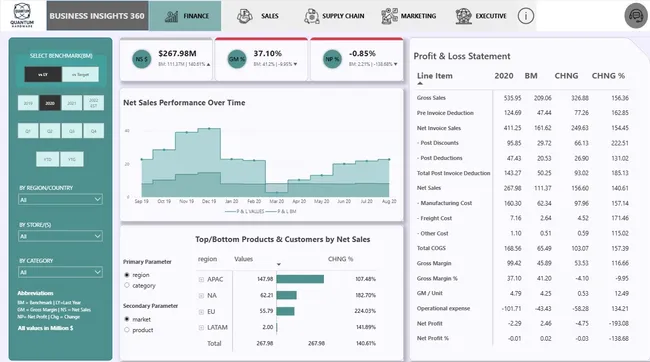Select the category primary parameter radio
The height and width of the screenshot is (362, 650).
(x=127, y=285)
